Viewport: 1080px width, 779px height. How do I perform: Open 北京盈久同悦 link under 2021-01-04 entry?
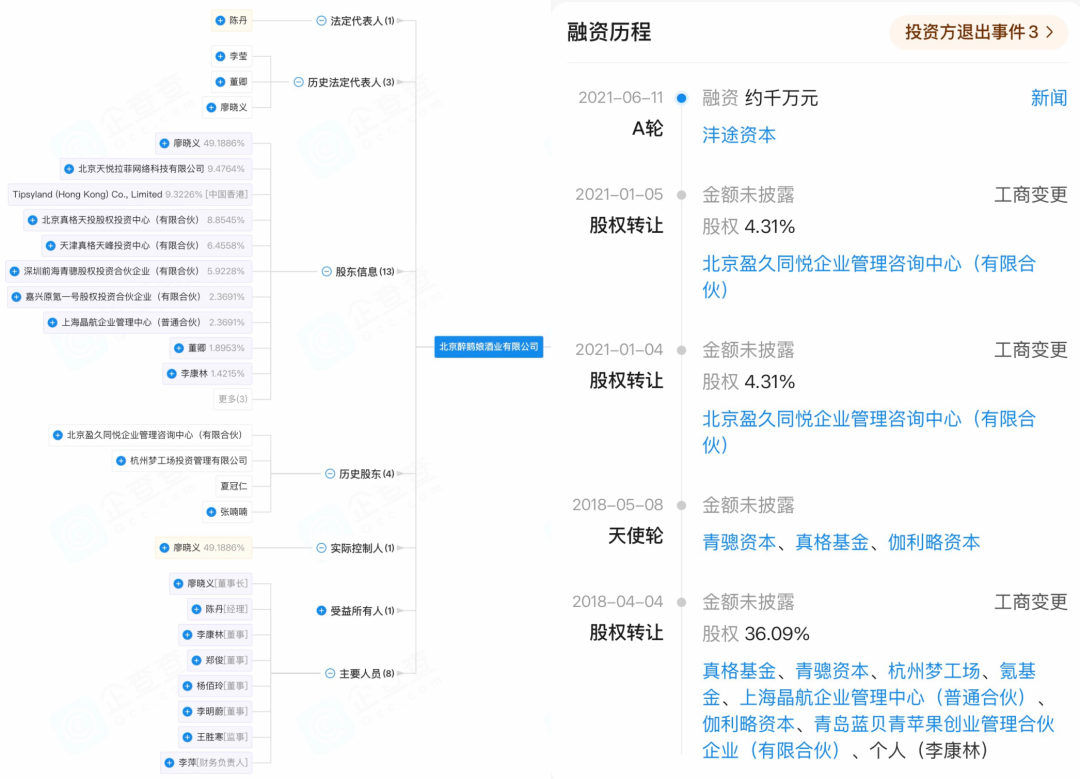click(869, 432)
